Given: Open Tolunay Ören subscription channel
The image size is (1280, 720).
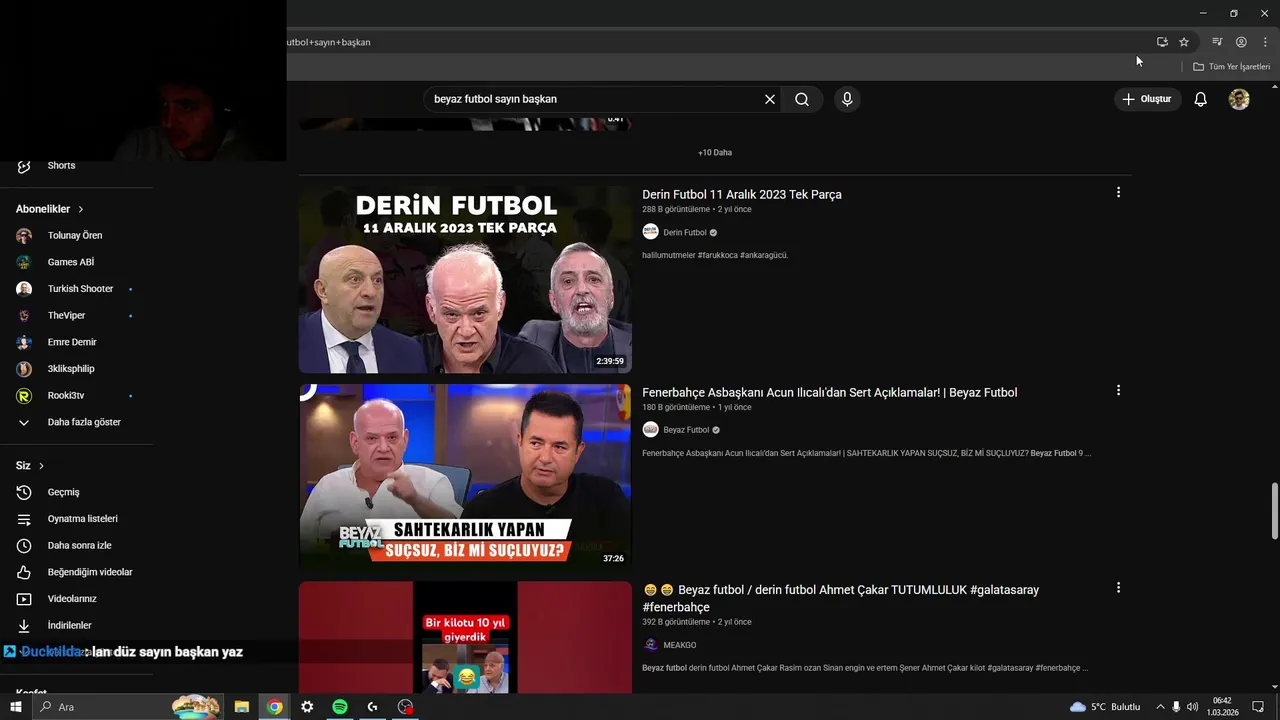Looking at the screenshot, I should click(x=76, y=236).
